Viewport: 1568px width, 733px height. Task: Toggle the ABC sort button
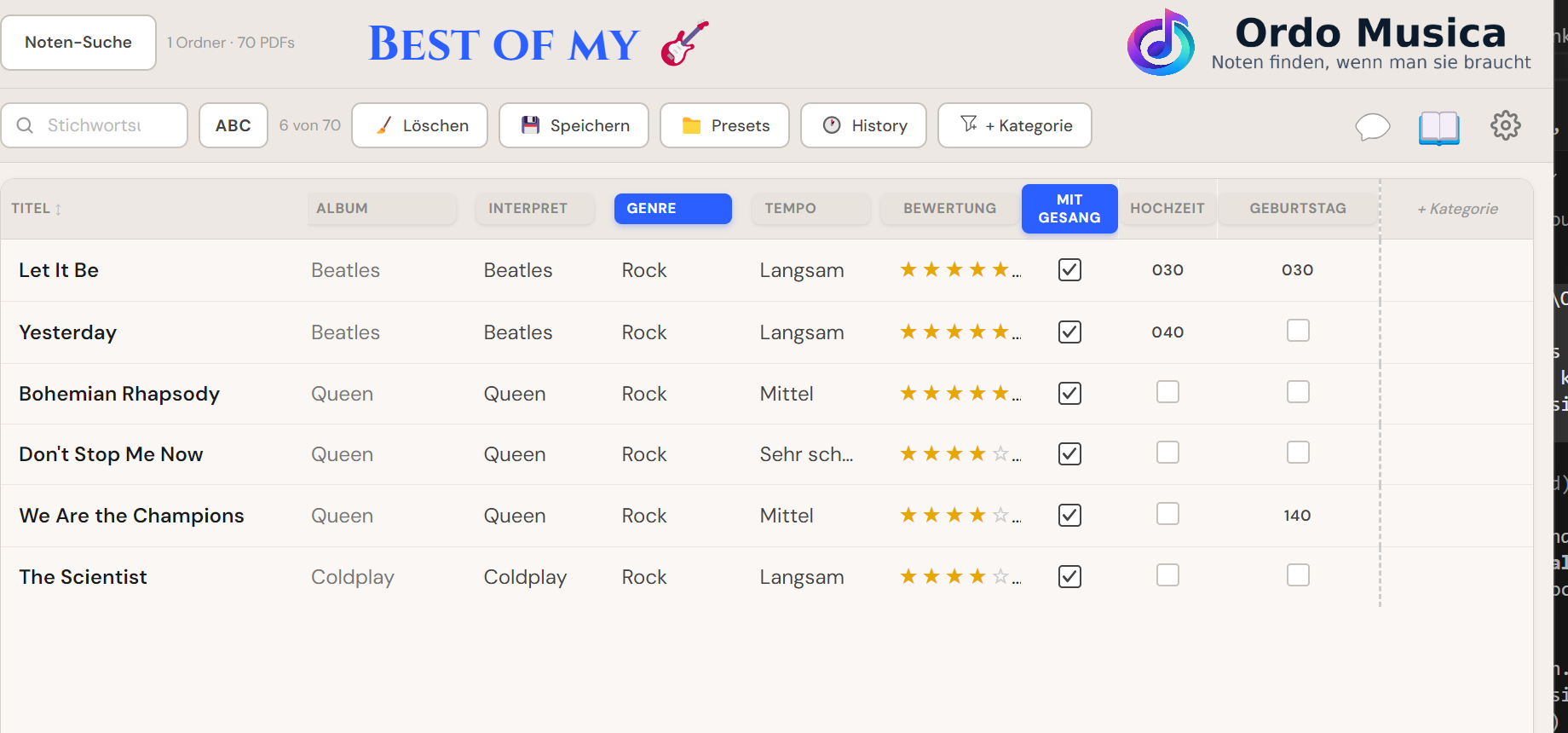point(233,125)
